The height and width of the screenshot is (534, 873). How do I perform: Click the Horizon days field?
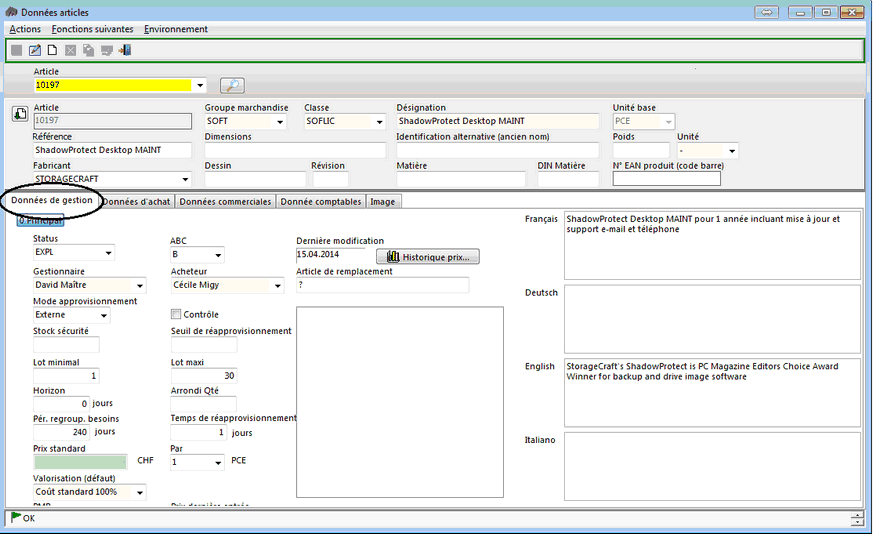click(x=61, y=404)
